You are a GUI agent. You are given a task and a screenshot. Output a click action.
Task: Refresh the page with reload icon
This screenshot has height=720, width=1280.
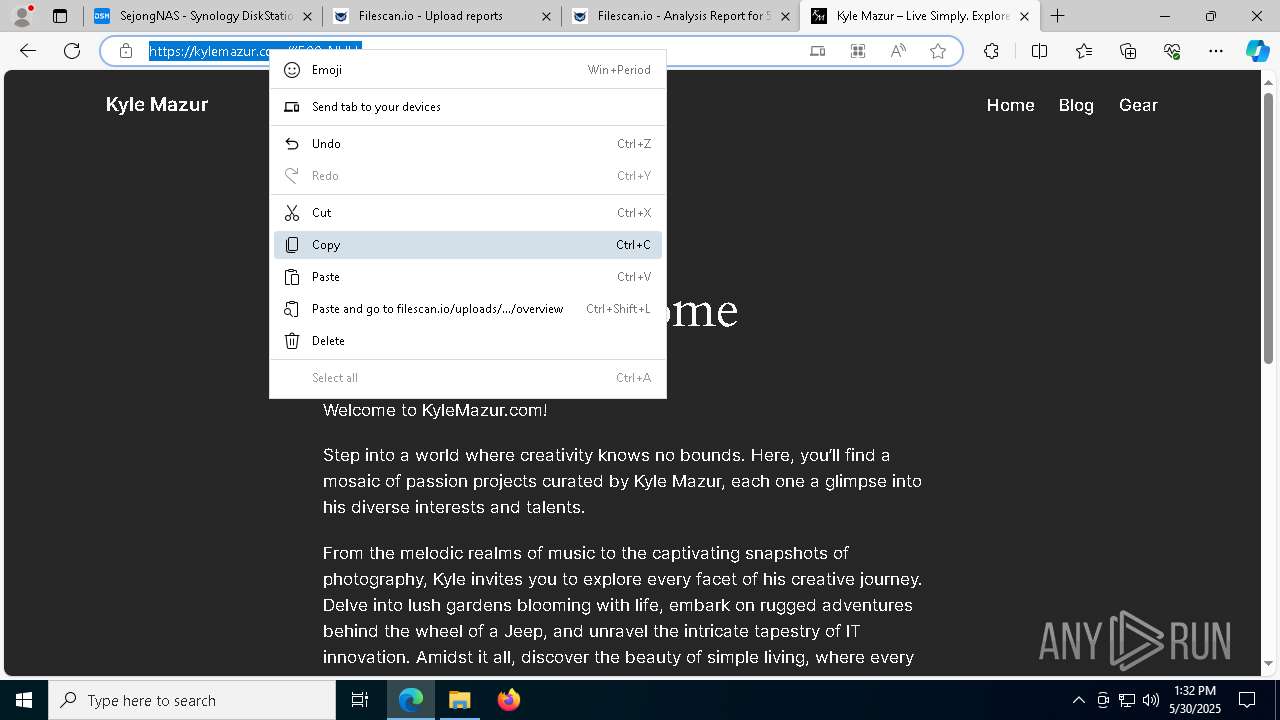[x=72, y=51]
